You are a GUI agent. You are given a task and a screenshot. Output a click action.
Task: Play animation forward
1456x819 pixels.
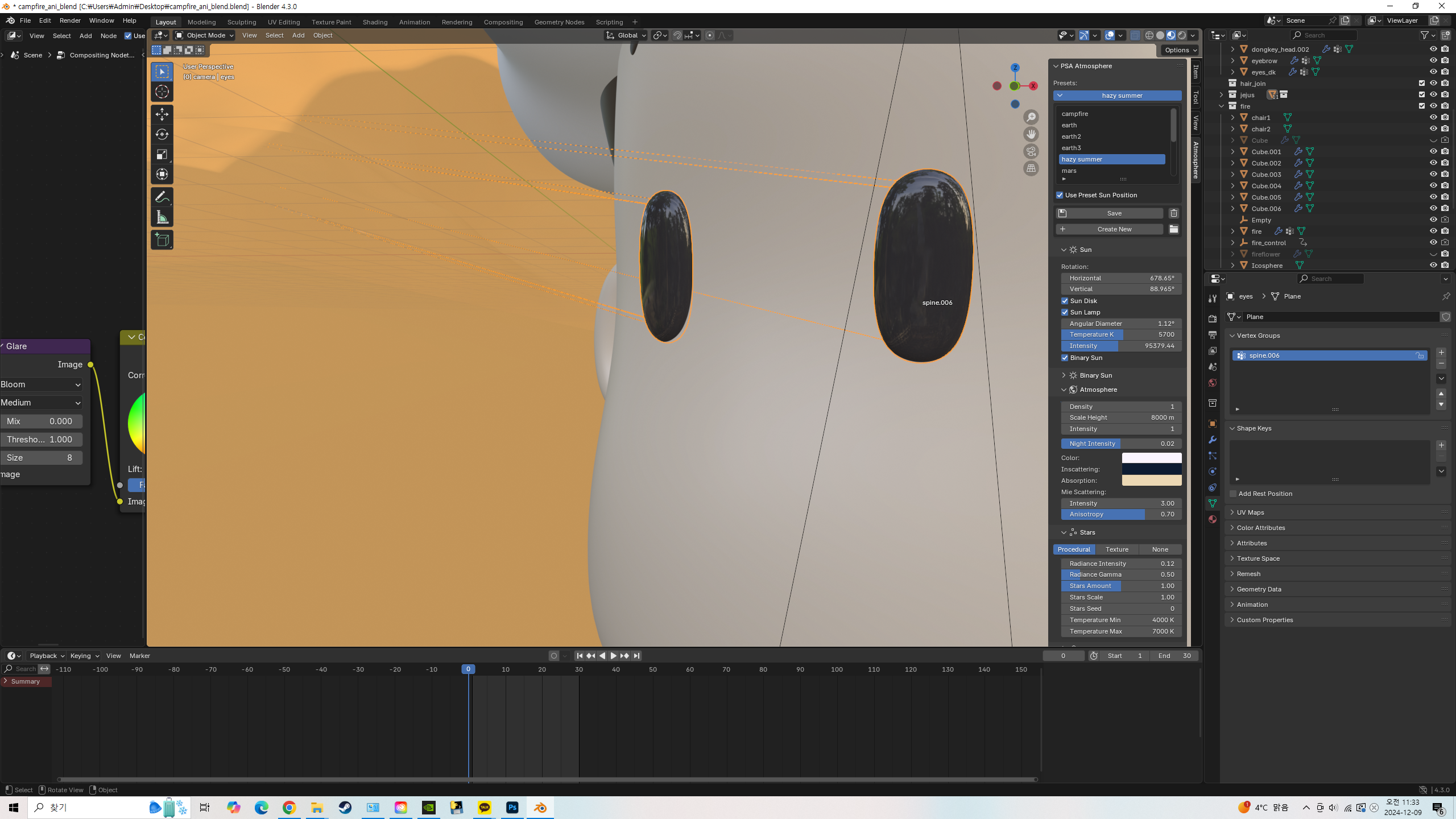tap(613, 656)
